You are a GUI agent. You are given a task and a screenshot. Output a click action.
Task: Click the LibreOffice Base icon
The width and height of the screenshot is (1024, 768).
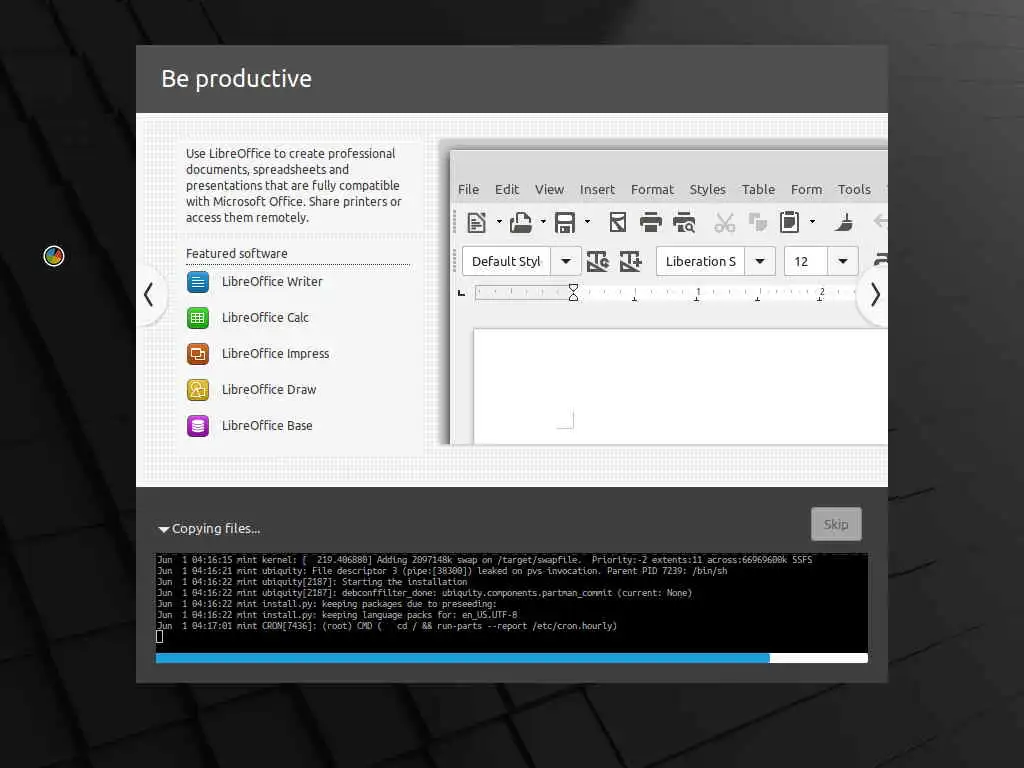pyautogui.click(x=198, y=426)
